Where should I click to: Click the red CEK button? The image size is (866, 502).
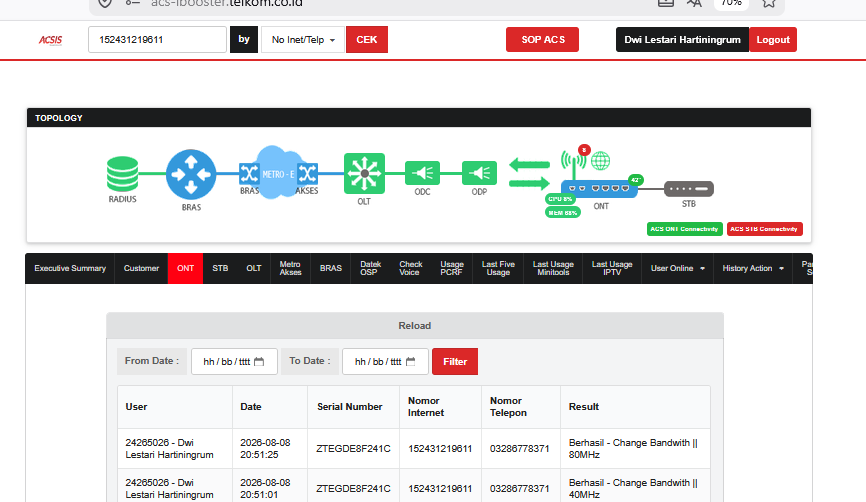point(367,40)
